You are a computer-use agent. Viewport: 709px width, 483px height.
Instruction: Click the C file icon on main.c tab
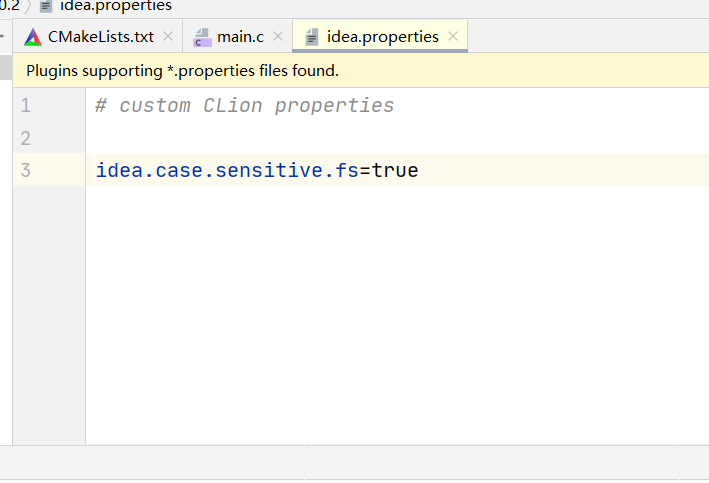point(202,37)
